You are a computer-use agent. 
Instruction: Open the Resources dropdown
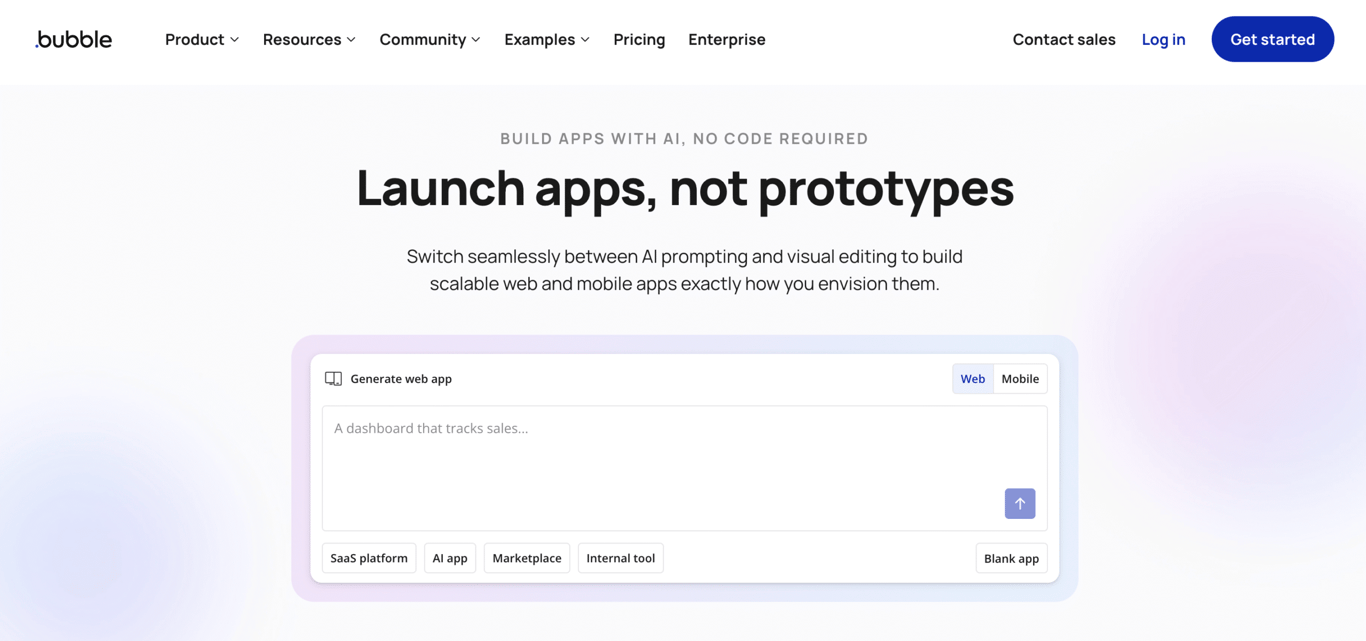[308, 39]
